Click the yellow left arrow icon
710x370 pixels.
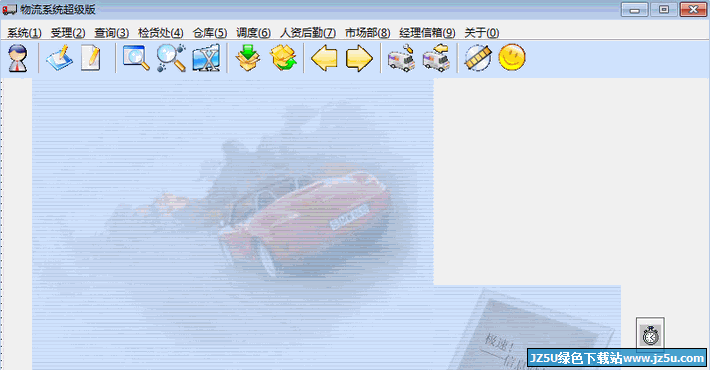(x=324, y=58)
